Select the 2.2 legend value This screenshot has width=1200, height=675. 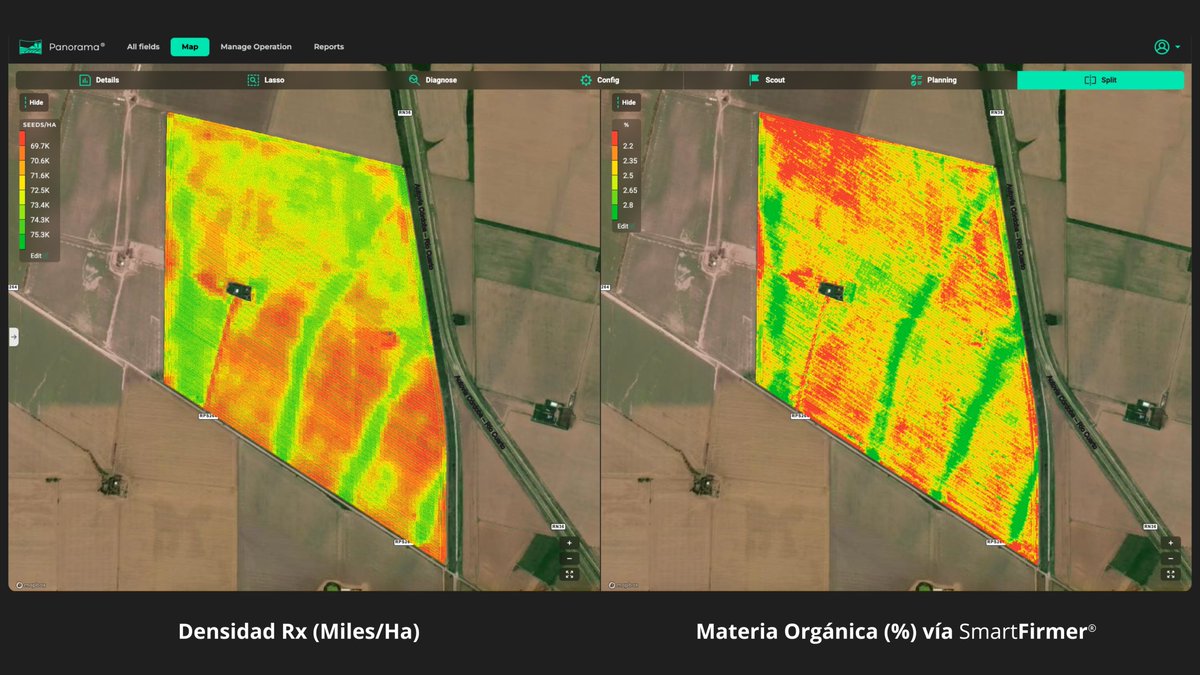tap(629, 146)
